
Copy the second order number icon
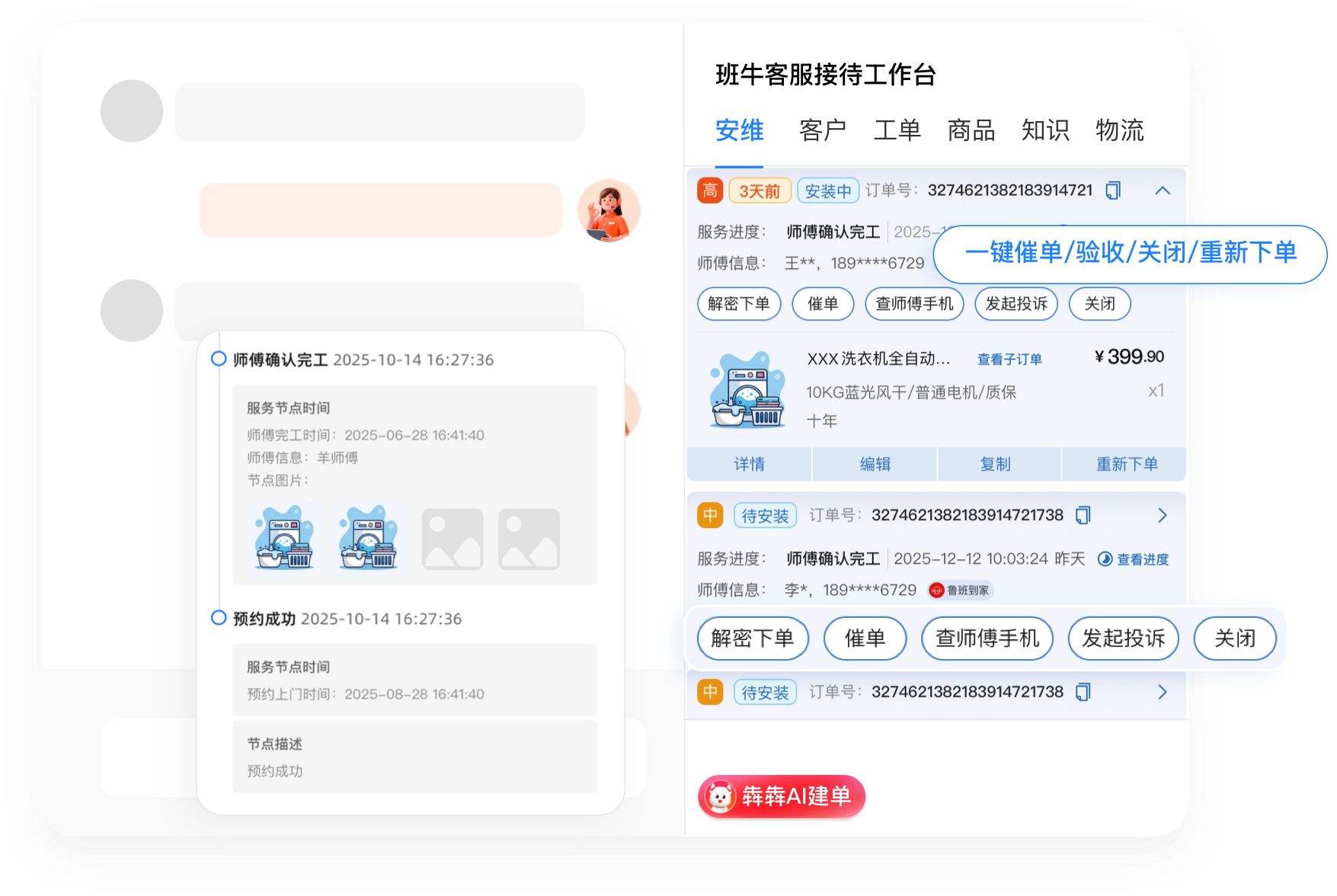pyautogui.click(x=1083, y=516)
